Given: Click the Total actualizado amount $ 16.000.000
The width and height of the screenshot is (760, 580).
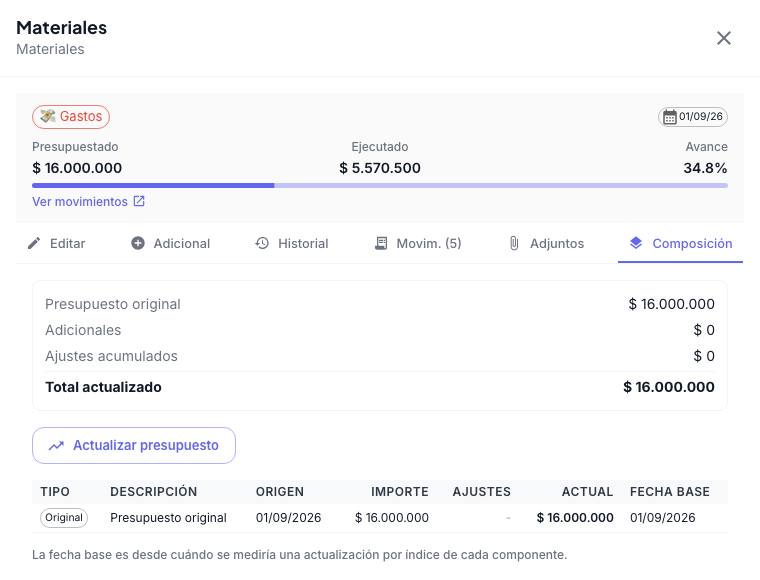Looking at the screenshot, I should 669,387.
